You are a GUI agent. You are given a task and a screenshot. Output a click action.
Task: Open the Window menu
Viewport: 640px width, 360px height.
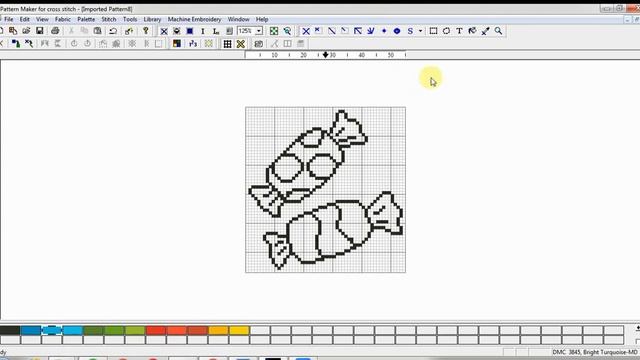(x=238, y=19)
